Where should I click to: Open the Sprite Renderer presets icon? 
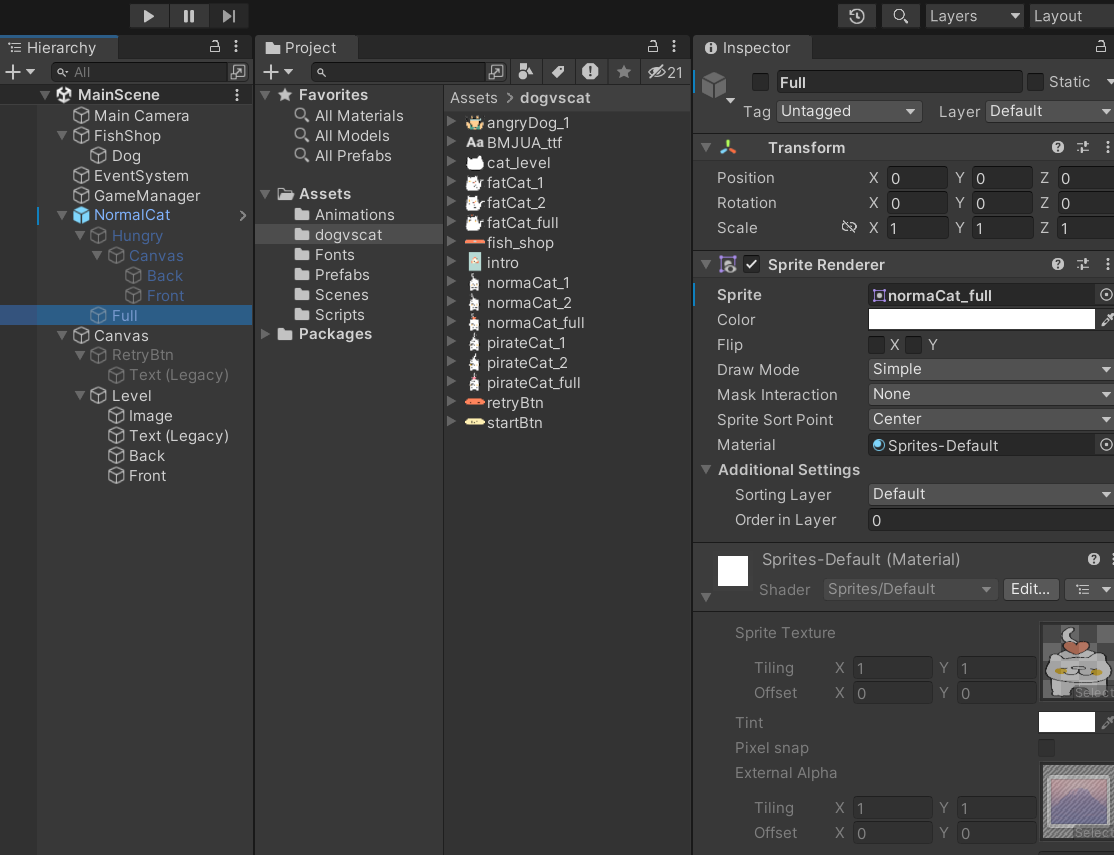tap(1083, 264)
